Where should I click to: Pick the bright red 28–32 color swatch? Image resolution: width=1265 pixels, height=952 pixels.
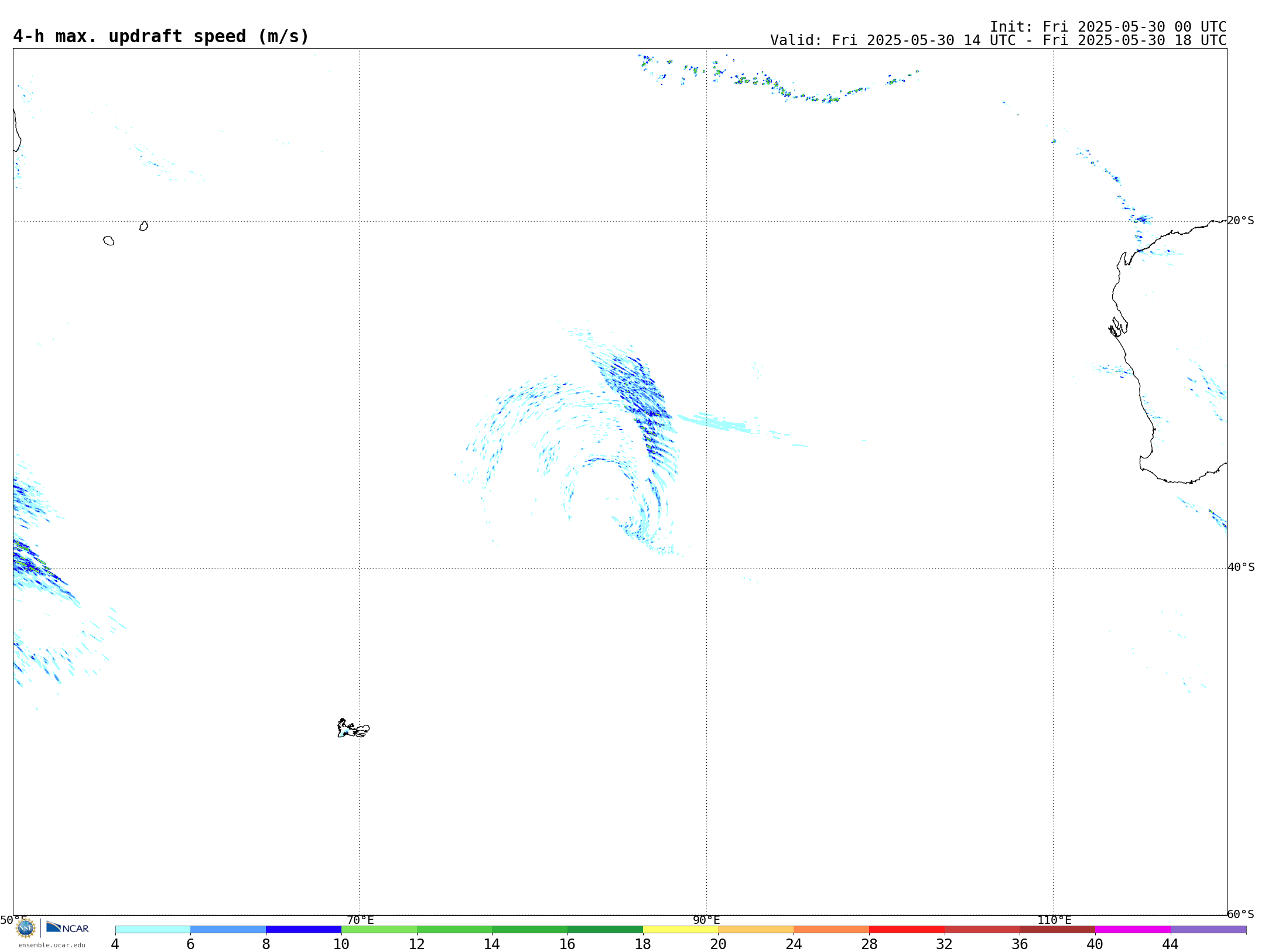(907, 930)
